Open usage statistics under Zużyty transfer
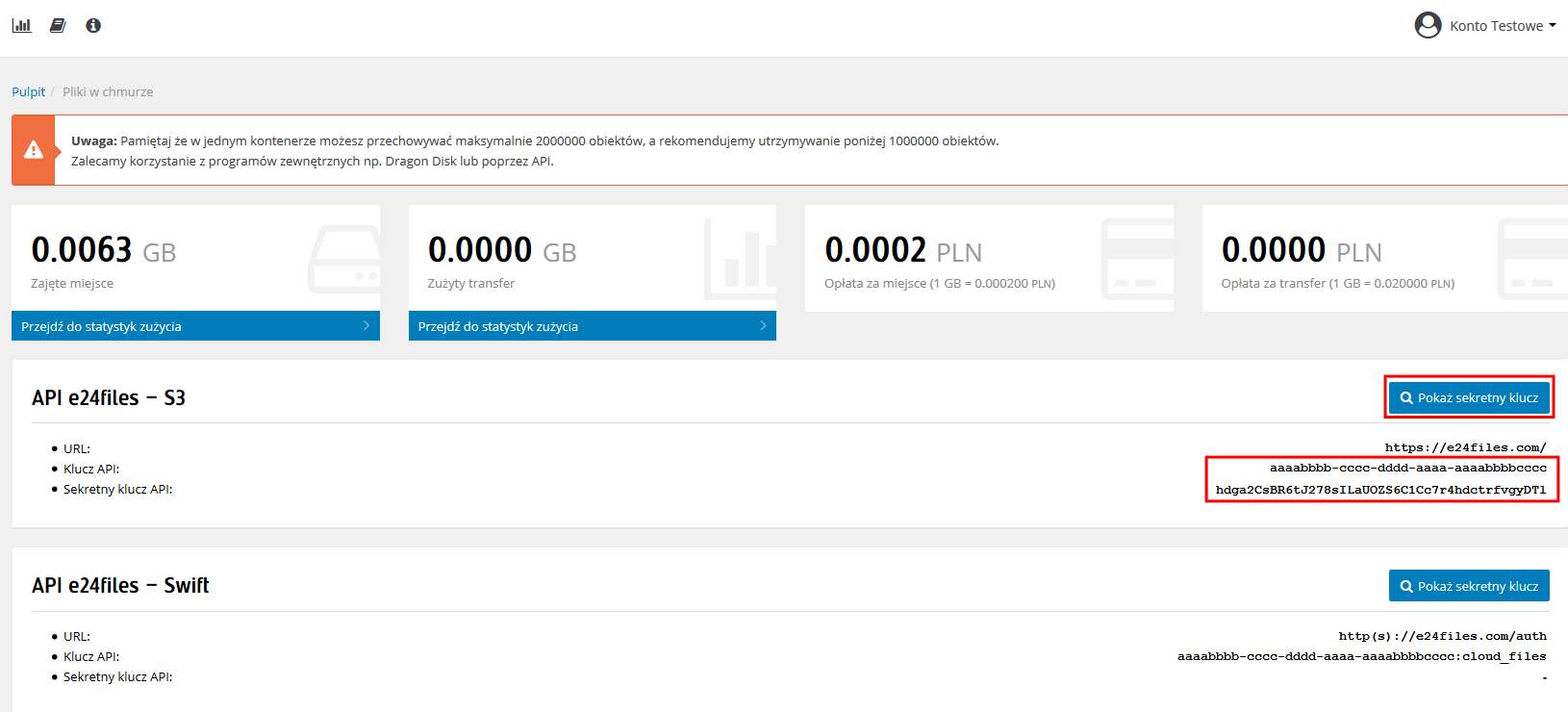Viewport: 1568px width, 712px height. pos(592,326)
